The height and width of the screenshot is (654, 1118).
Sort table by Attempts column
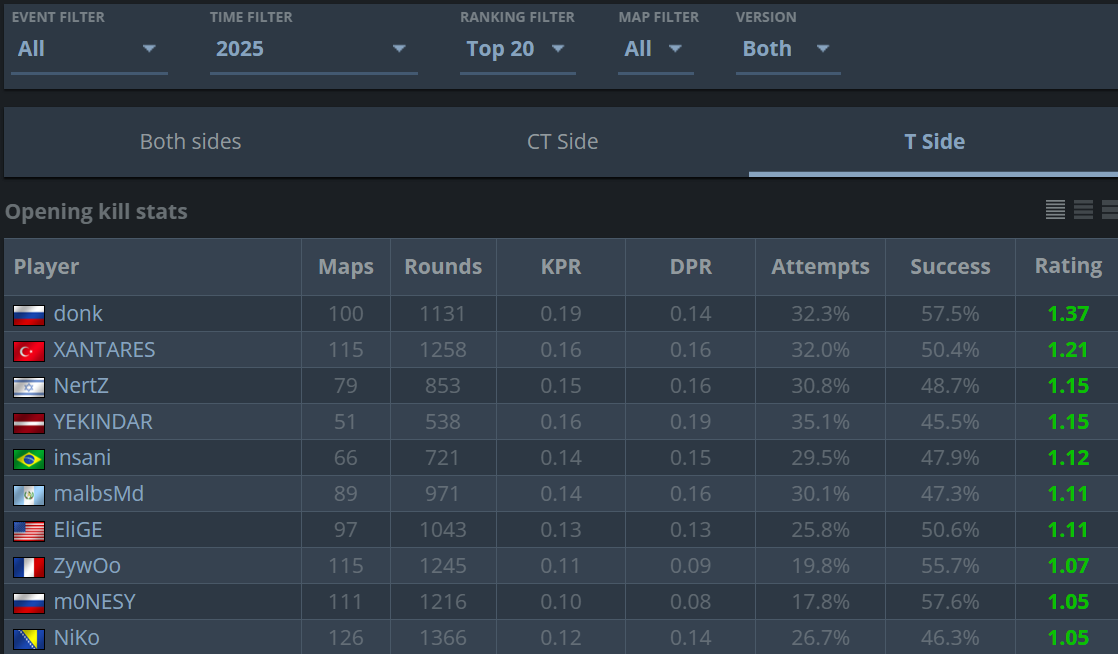click(x=820, y=267)
